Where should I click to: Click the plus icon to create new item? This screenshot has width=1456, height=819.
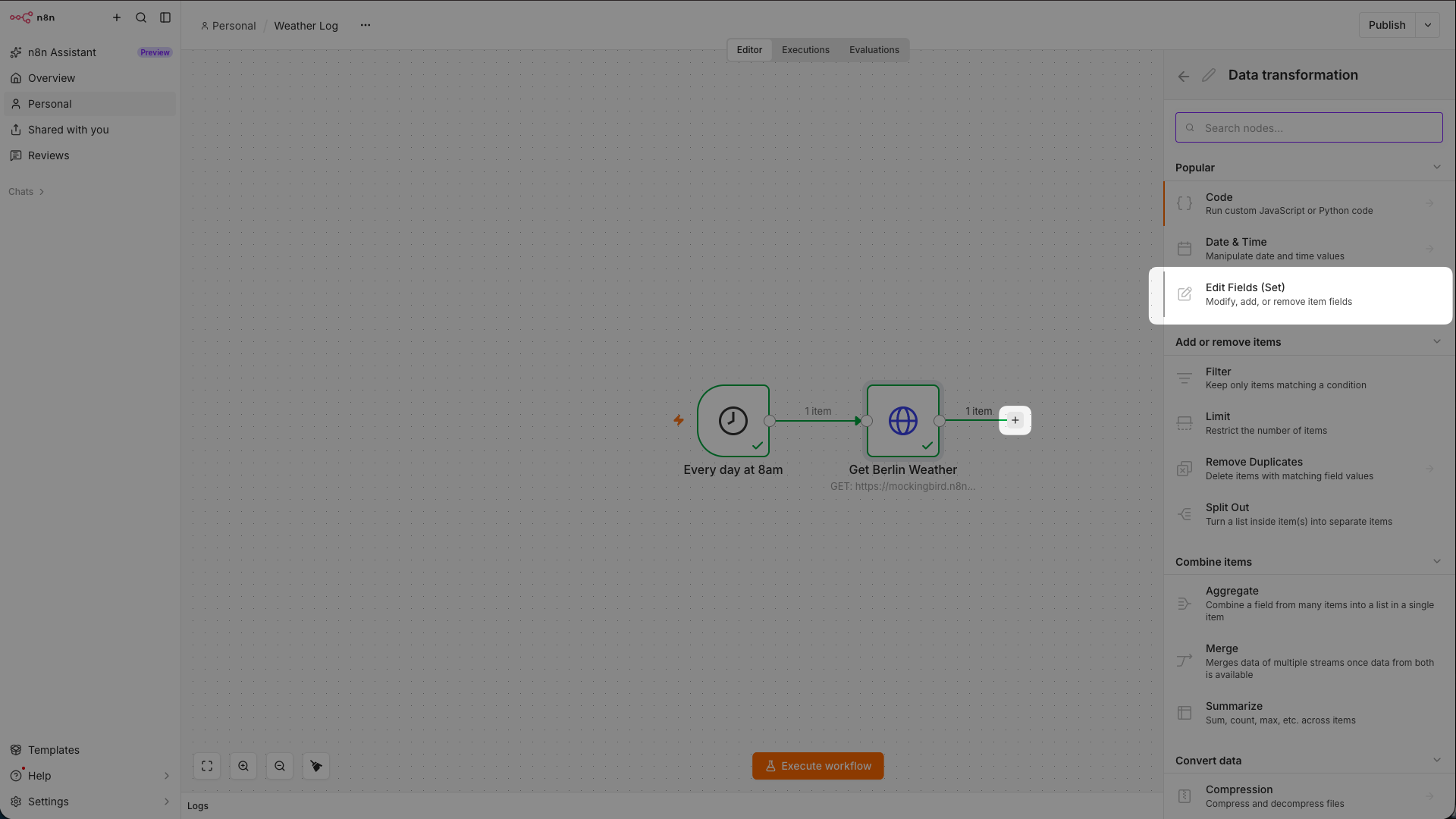click(x=117, y=17)
